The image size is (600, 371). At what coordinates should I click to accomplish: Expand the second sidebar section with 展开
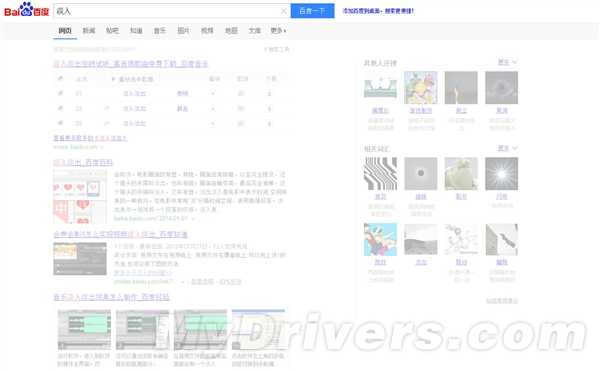507,148
